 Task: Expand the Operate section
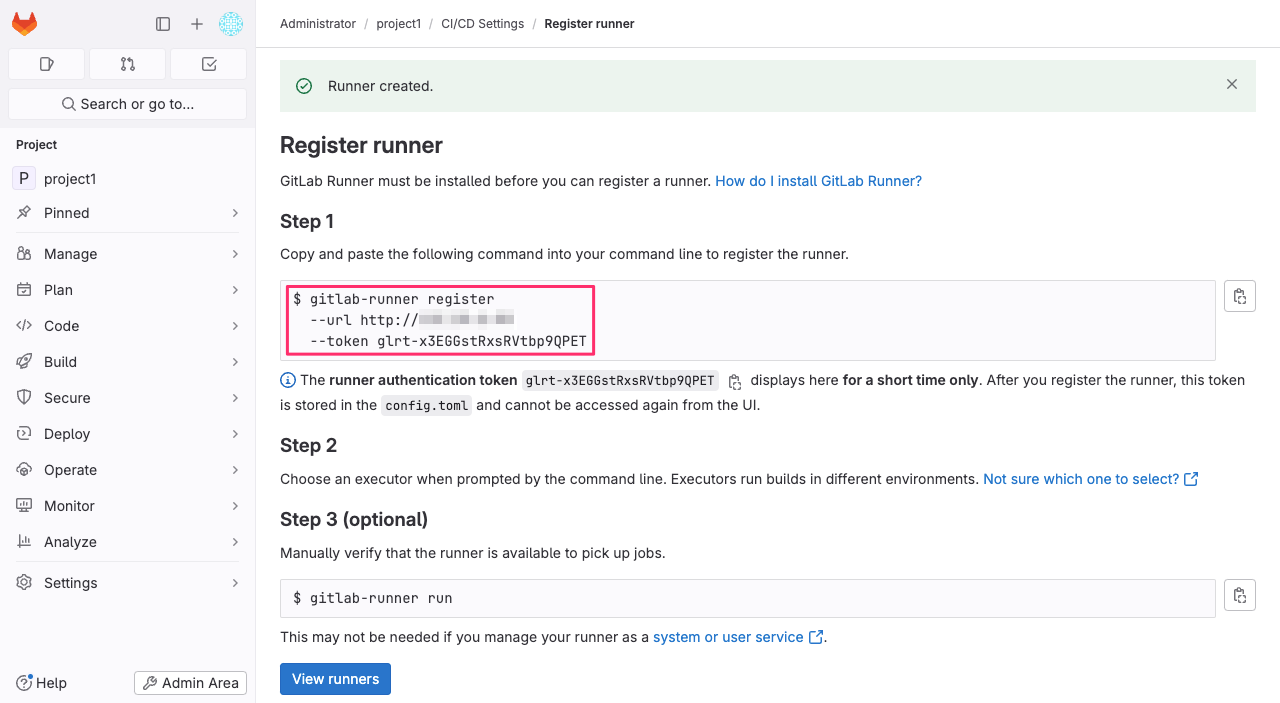128,470
